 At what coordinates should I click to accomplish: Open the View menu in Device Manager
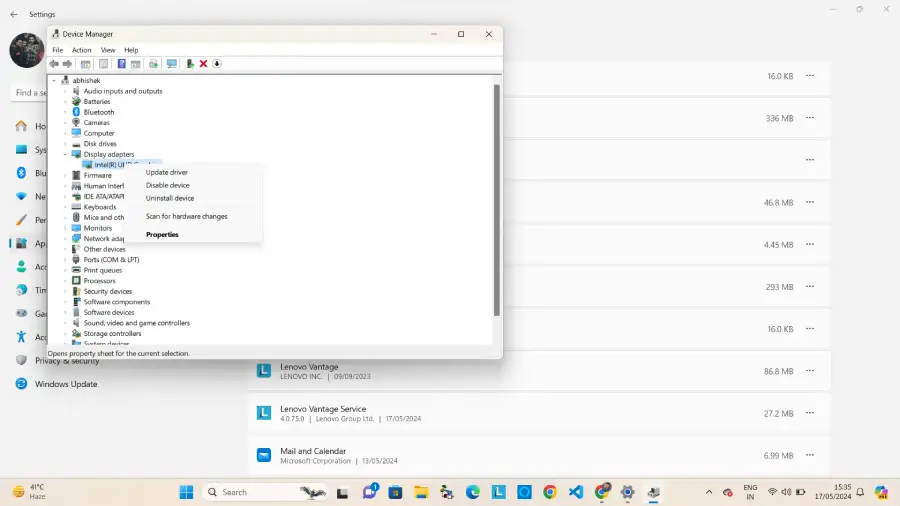point(108,50)
